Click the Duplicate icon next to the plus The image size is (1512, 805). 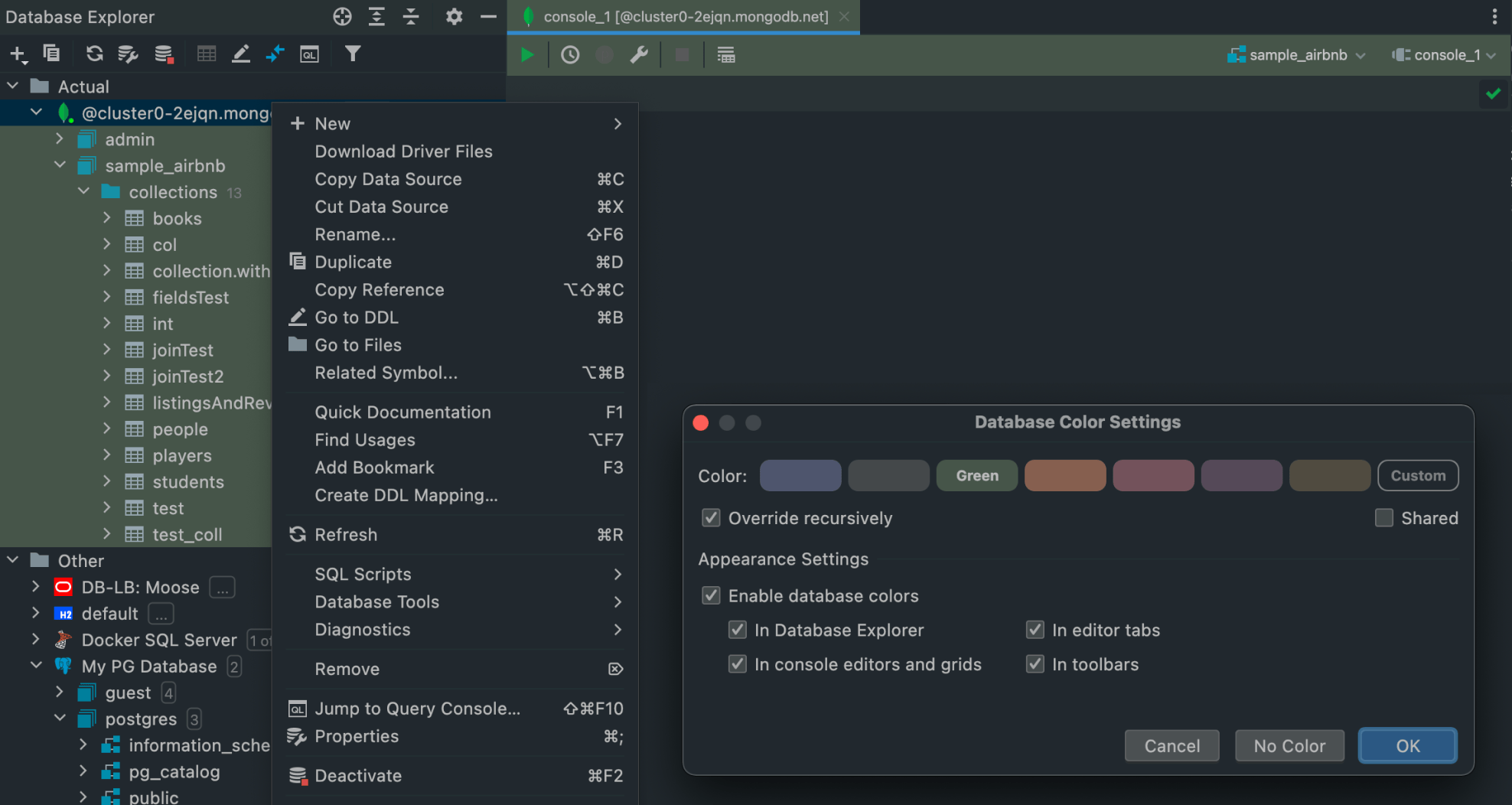[51, 54]
